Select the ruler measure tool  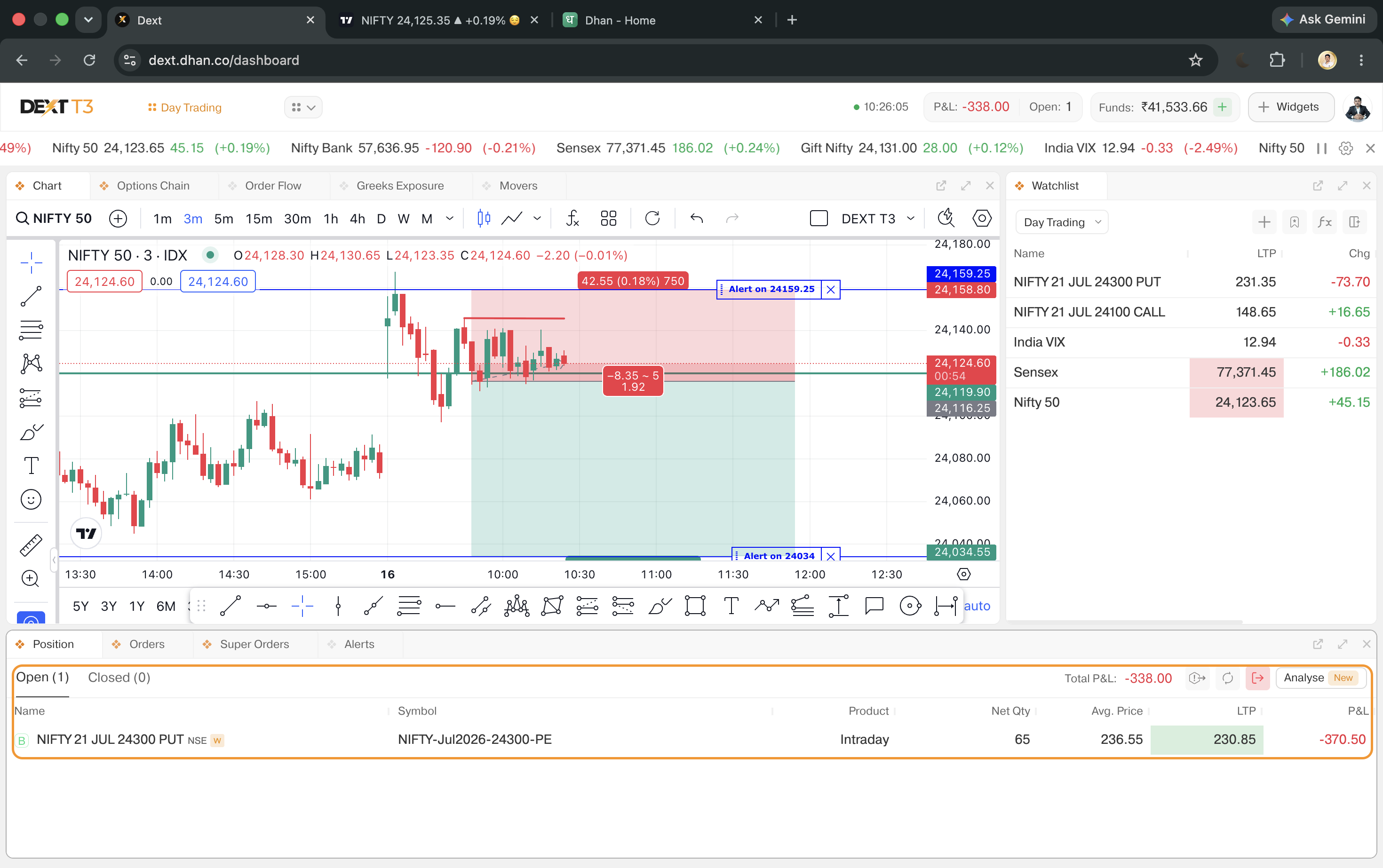pos(31,545)
